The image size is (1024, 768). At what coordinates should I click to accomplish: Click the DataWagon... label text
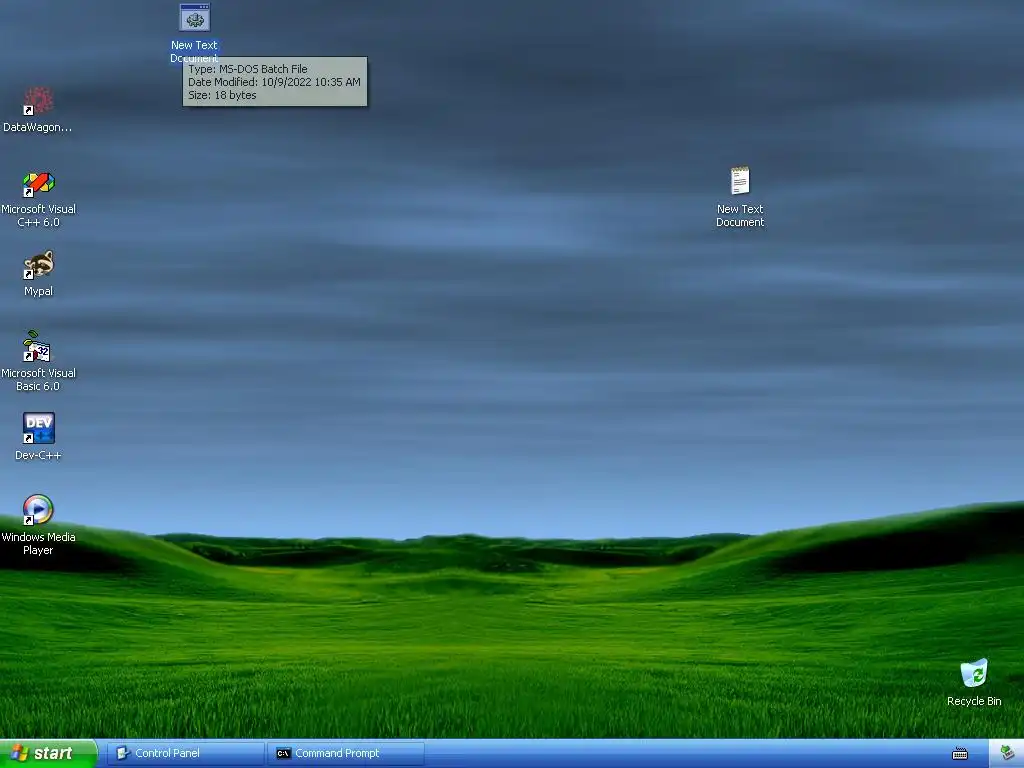pyautogui.click(x=38, y=127)
